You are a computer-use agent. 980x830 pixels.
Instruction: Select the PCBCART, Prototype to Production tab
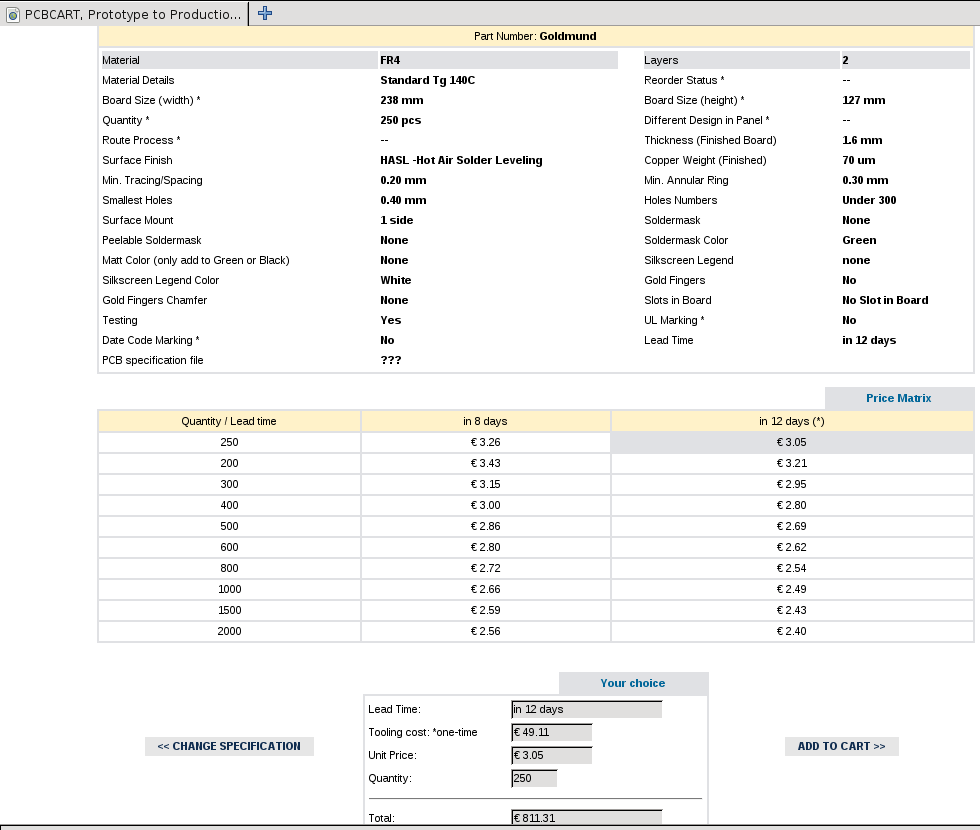(x=124, y=14)
